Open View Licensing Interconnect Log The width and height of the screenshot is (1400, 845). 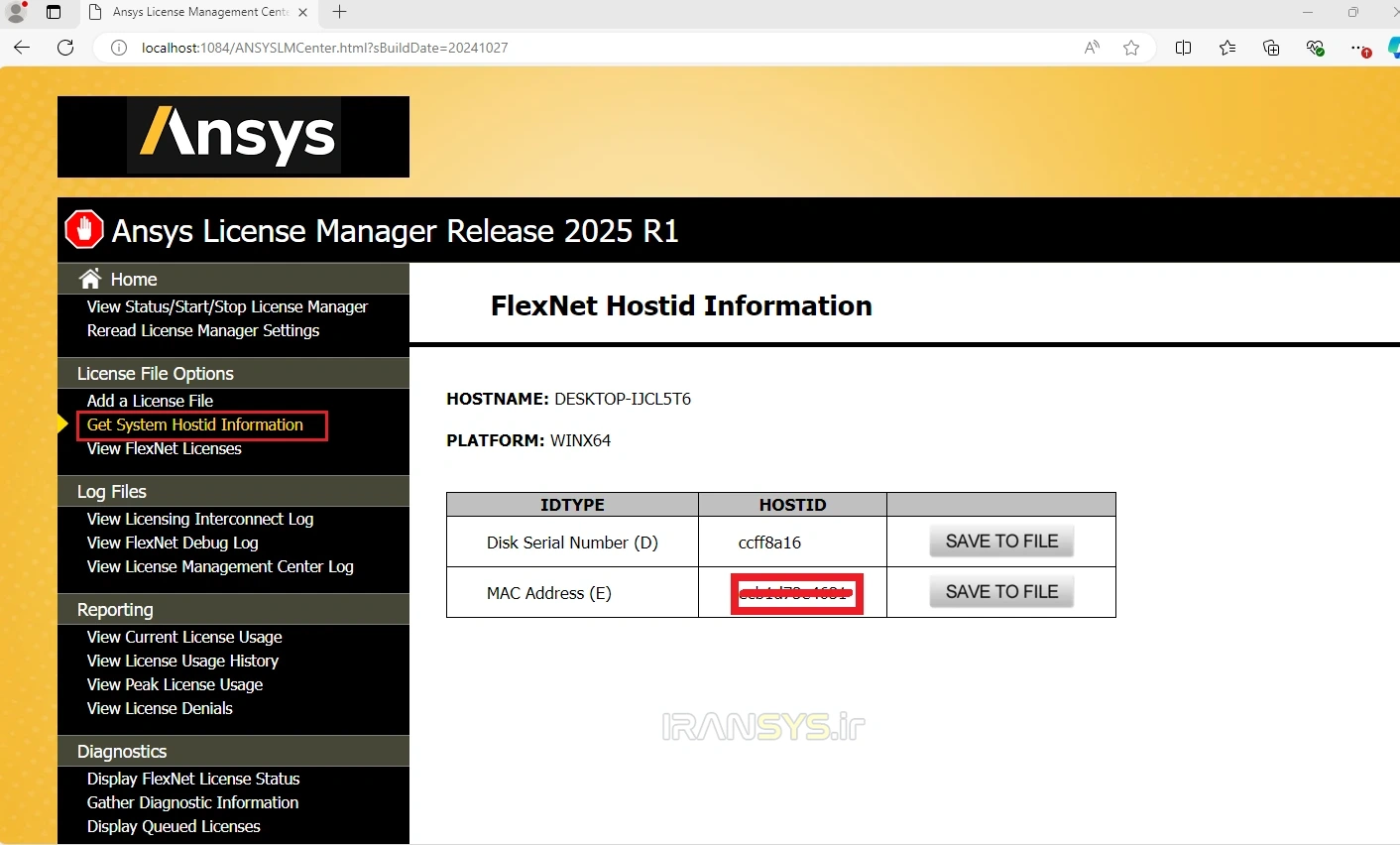pyautogui.click(x=200, y=519)
